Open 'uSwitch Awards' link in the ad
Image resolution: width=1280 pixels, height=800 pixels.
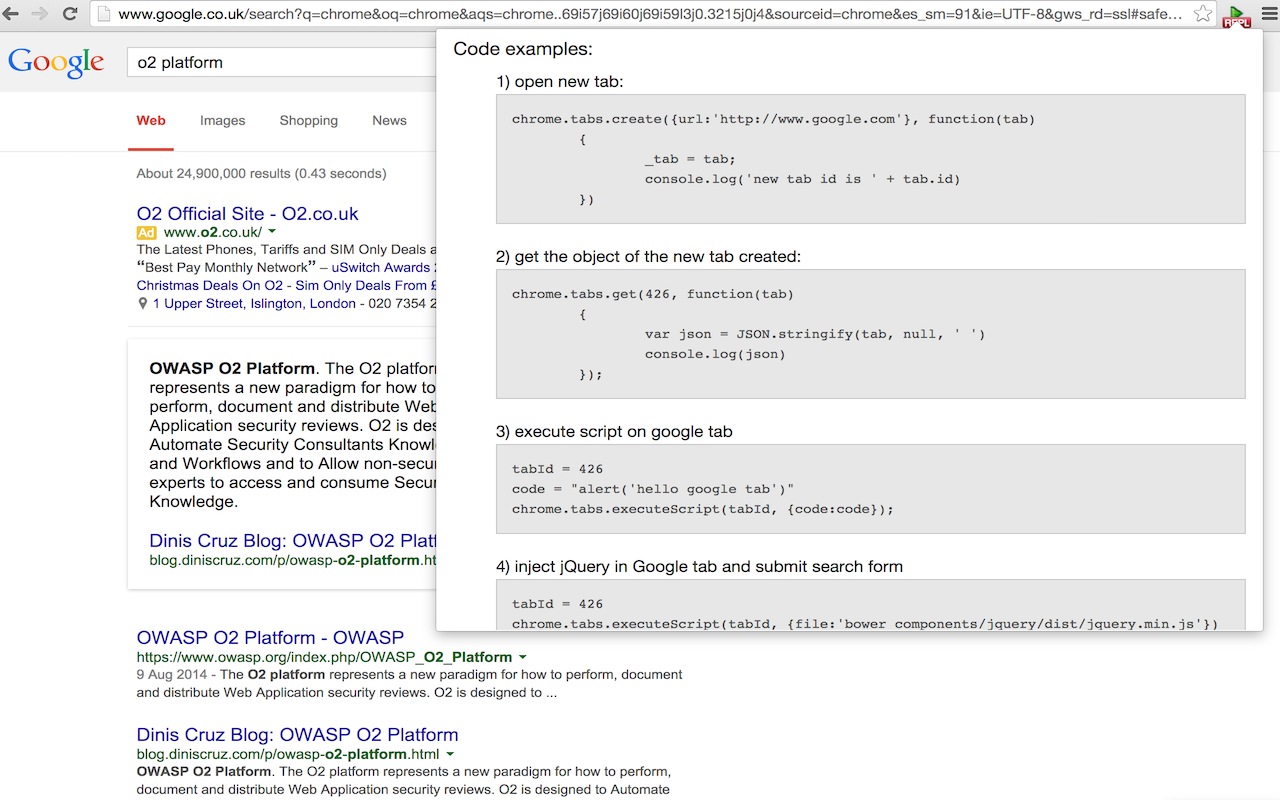381,267
